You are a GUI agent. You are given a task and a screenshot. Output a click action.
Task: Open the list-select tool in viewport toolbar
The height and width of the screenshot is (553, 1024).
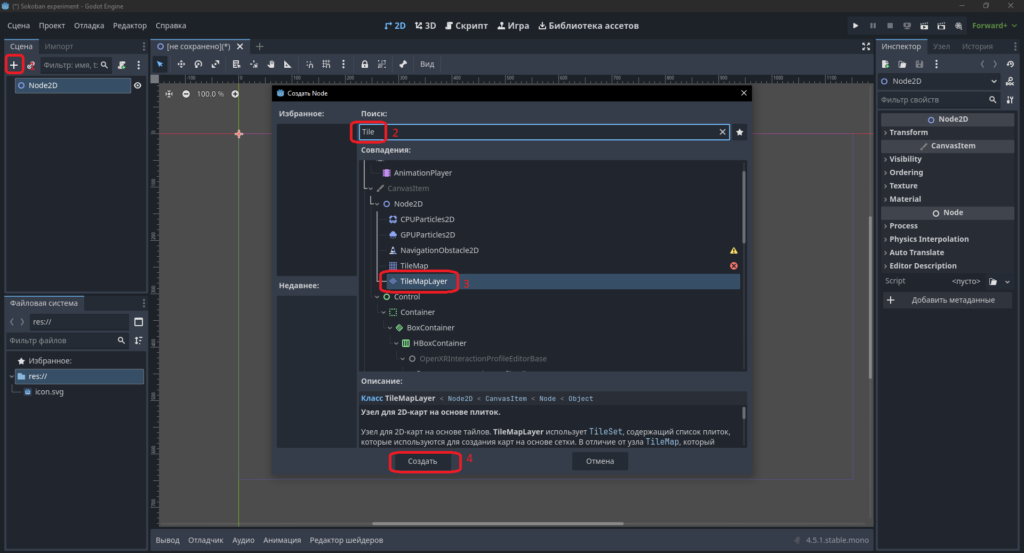(236, 64)
